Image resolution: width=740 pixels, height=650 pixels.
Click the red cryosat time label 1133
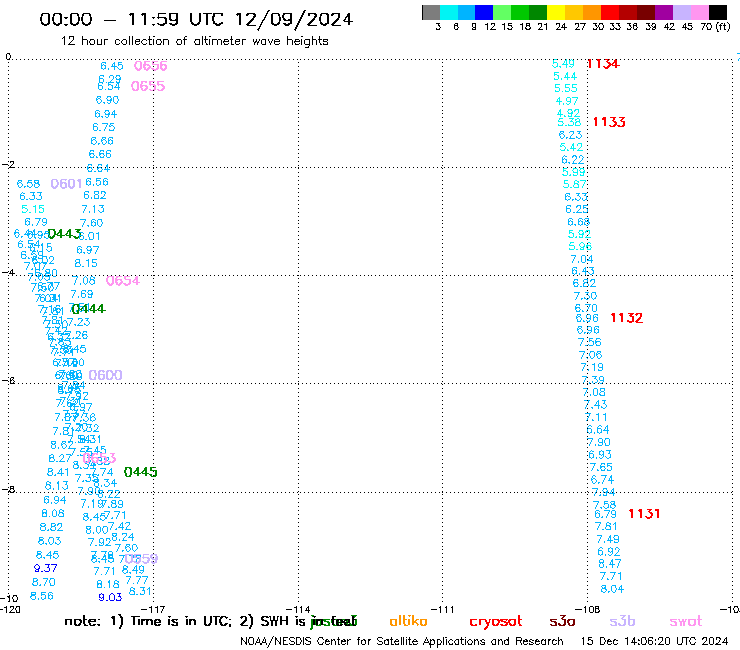(x=609, y=122)
